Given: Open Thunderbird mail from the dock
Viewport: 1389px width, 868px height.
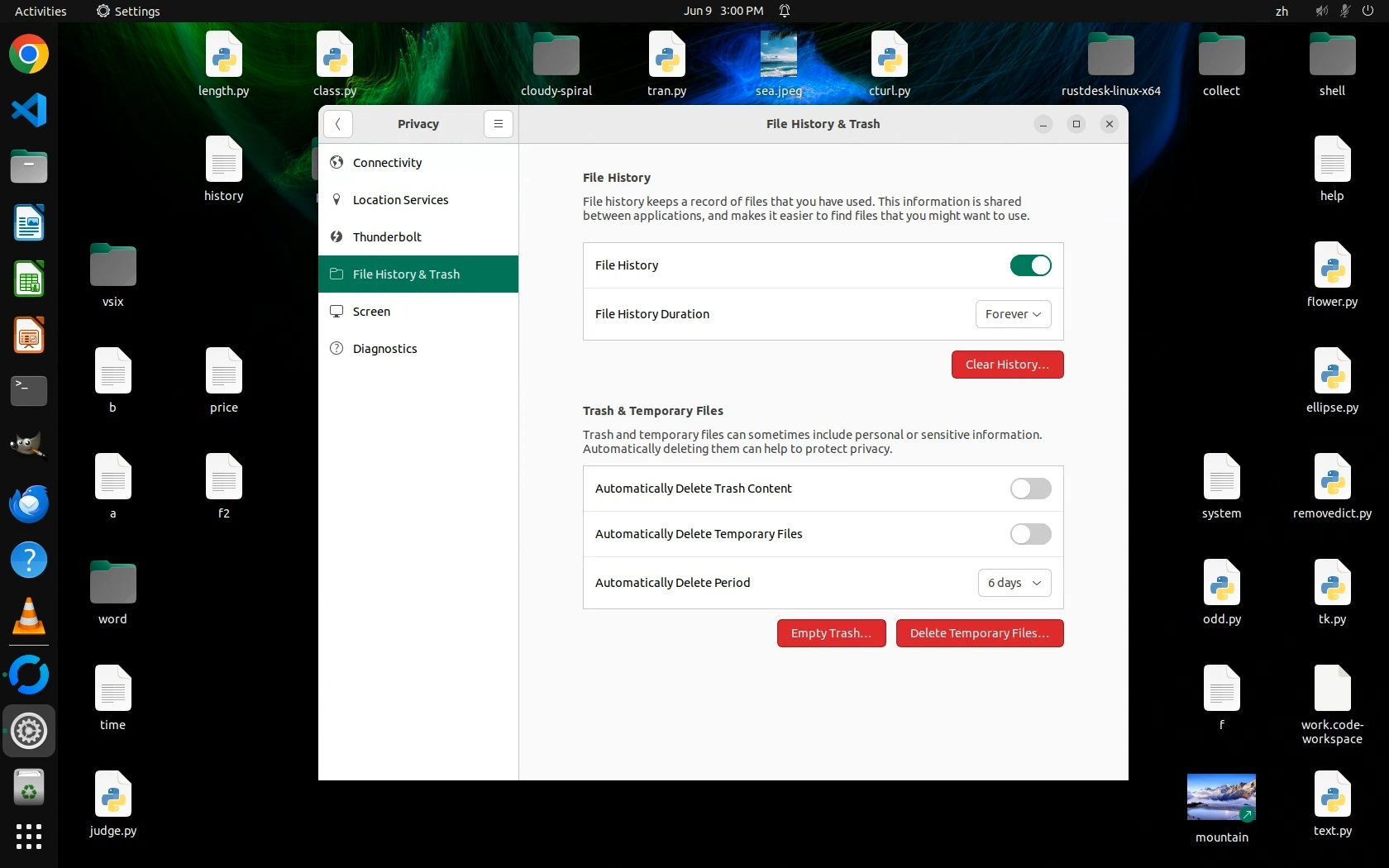Looking at the screenshot, I should (29, 503).
